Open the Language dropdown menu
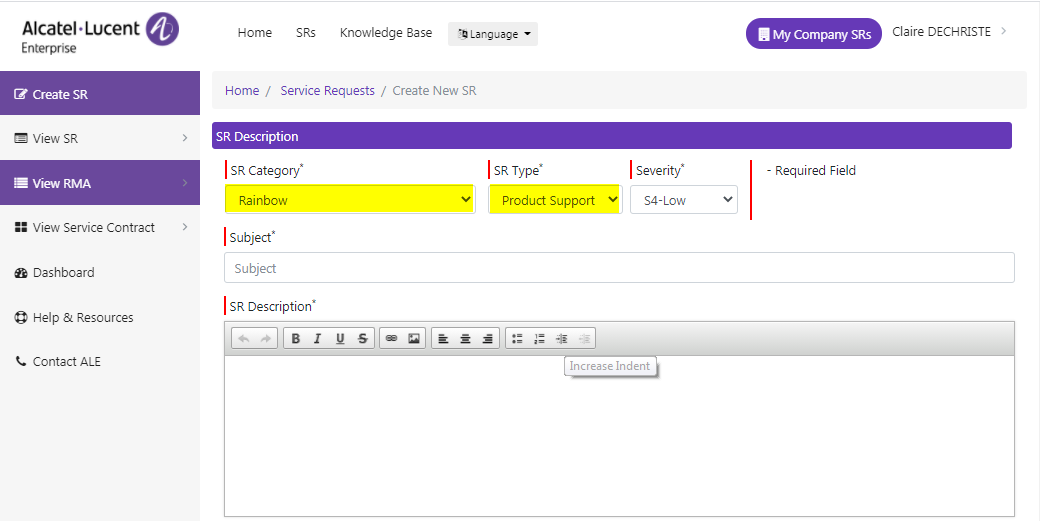 pos(493,34)
